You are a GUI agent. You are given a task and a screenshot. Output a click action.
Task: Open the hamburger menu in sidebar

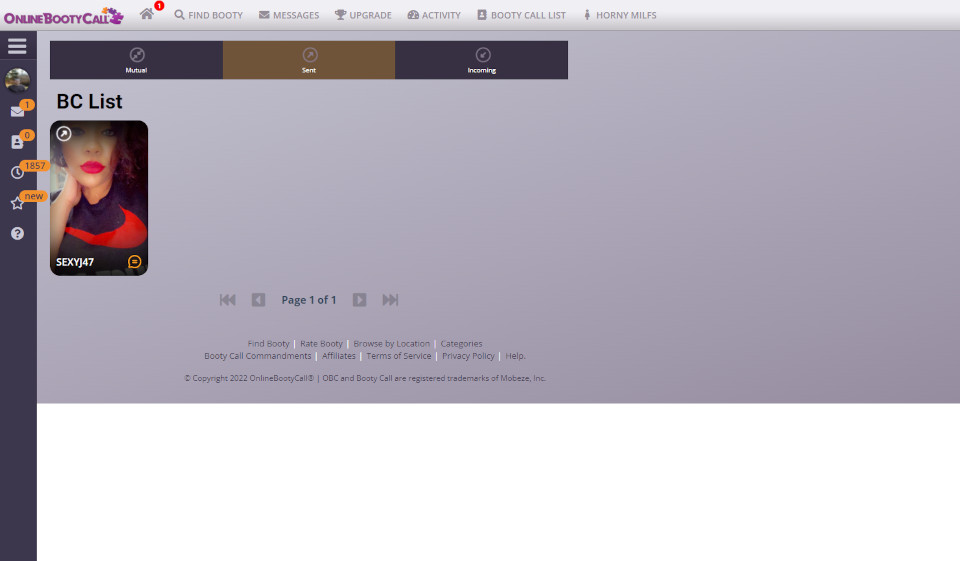(17, 46)
